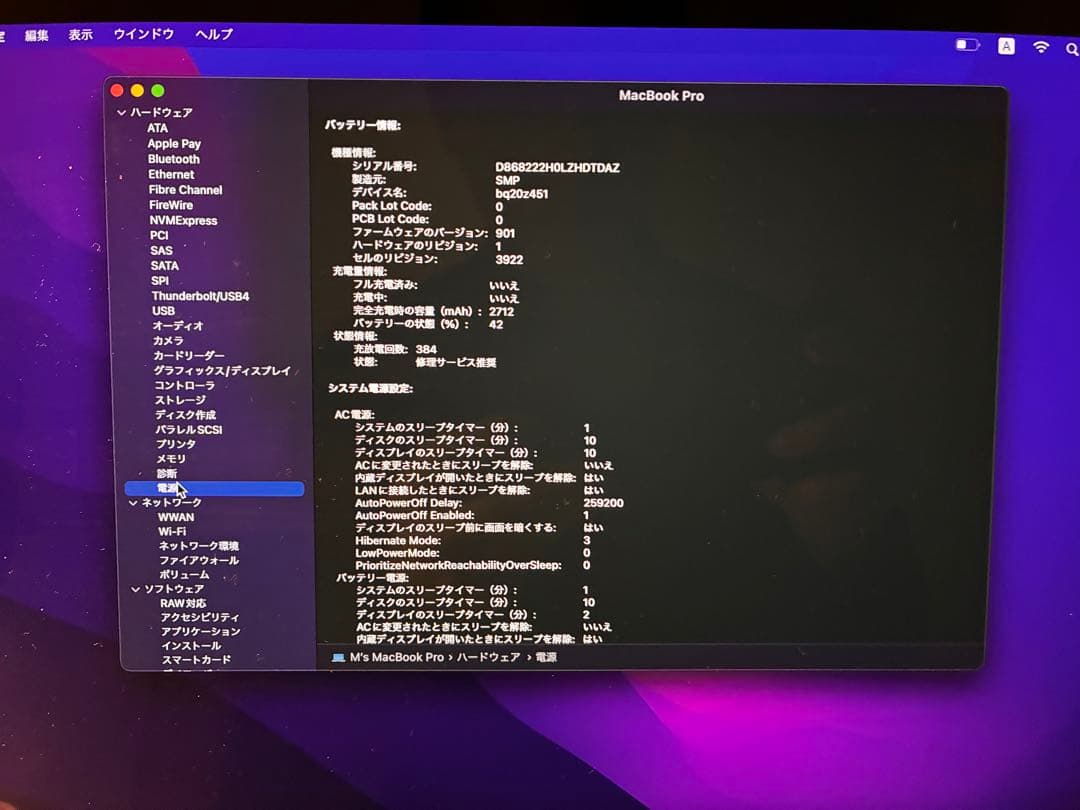Select Wi-Fi under ネットワーク
1080x810 pixels.
click(175, 533)
